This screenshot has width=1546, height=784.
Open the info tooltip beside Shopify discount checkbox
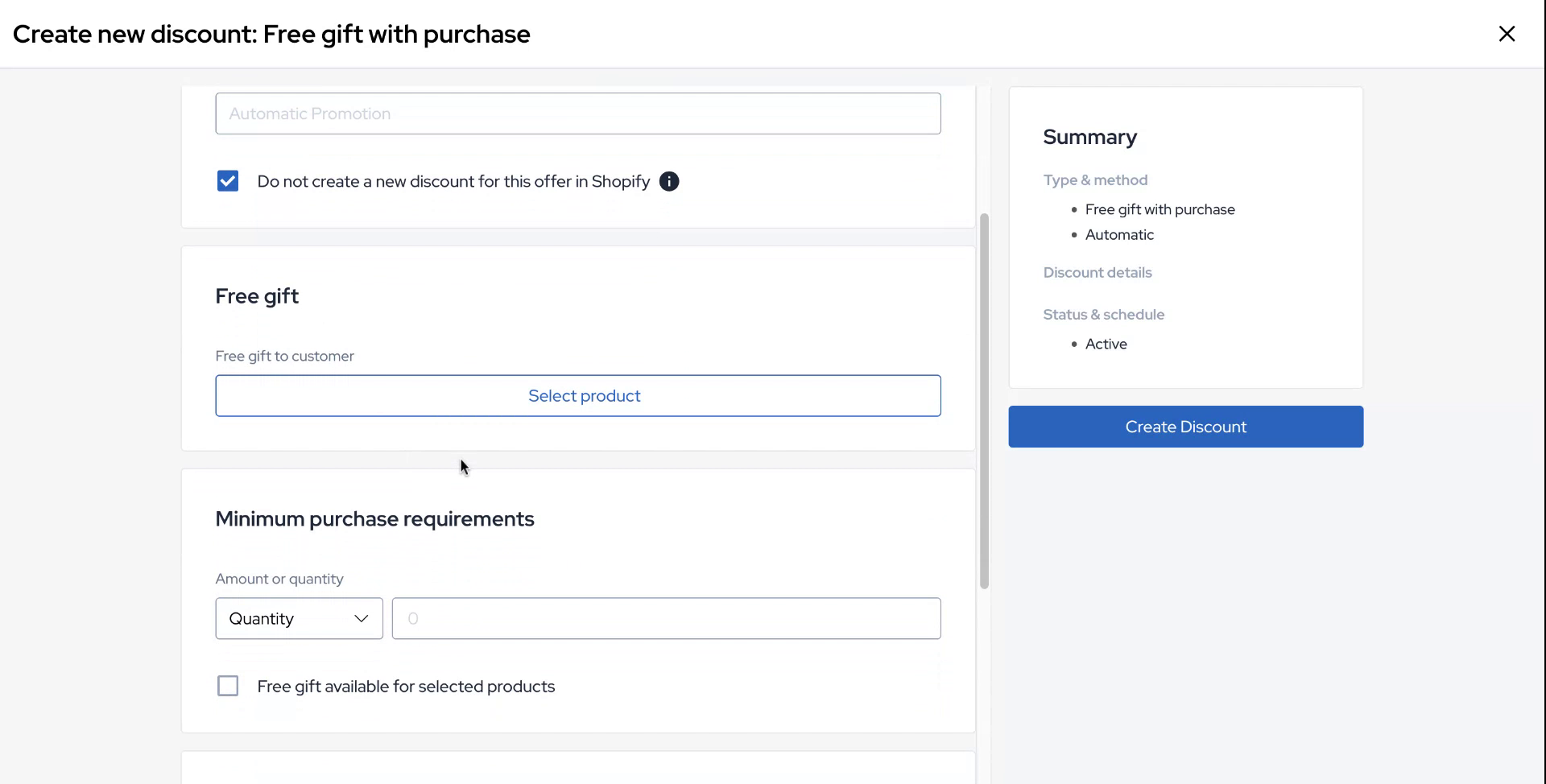(669, 181)
